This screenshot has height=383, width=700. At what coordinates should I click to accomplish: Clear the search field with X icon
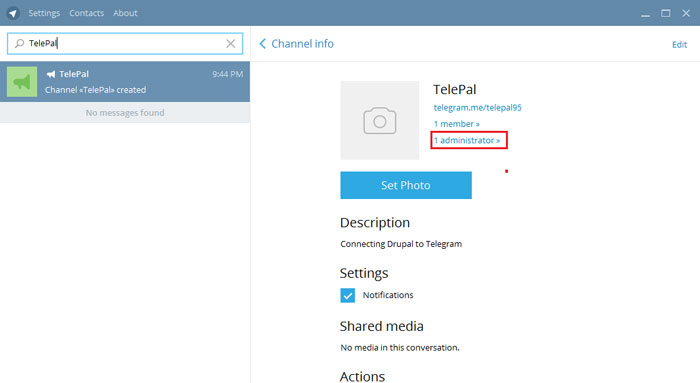click(x=230, y=43)
